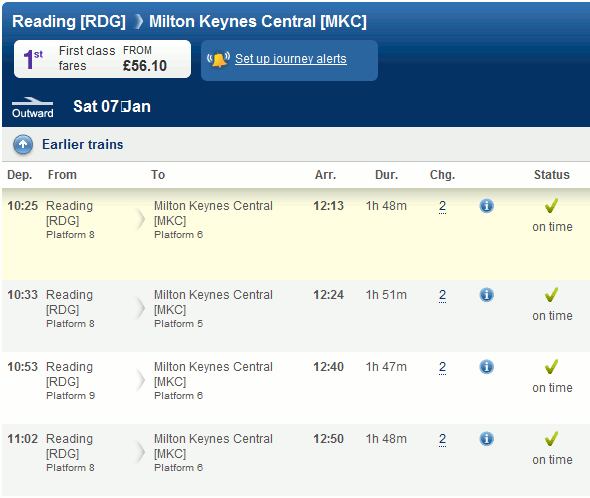
Task: View First class fares from £56.10
Action: 102,59
